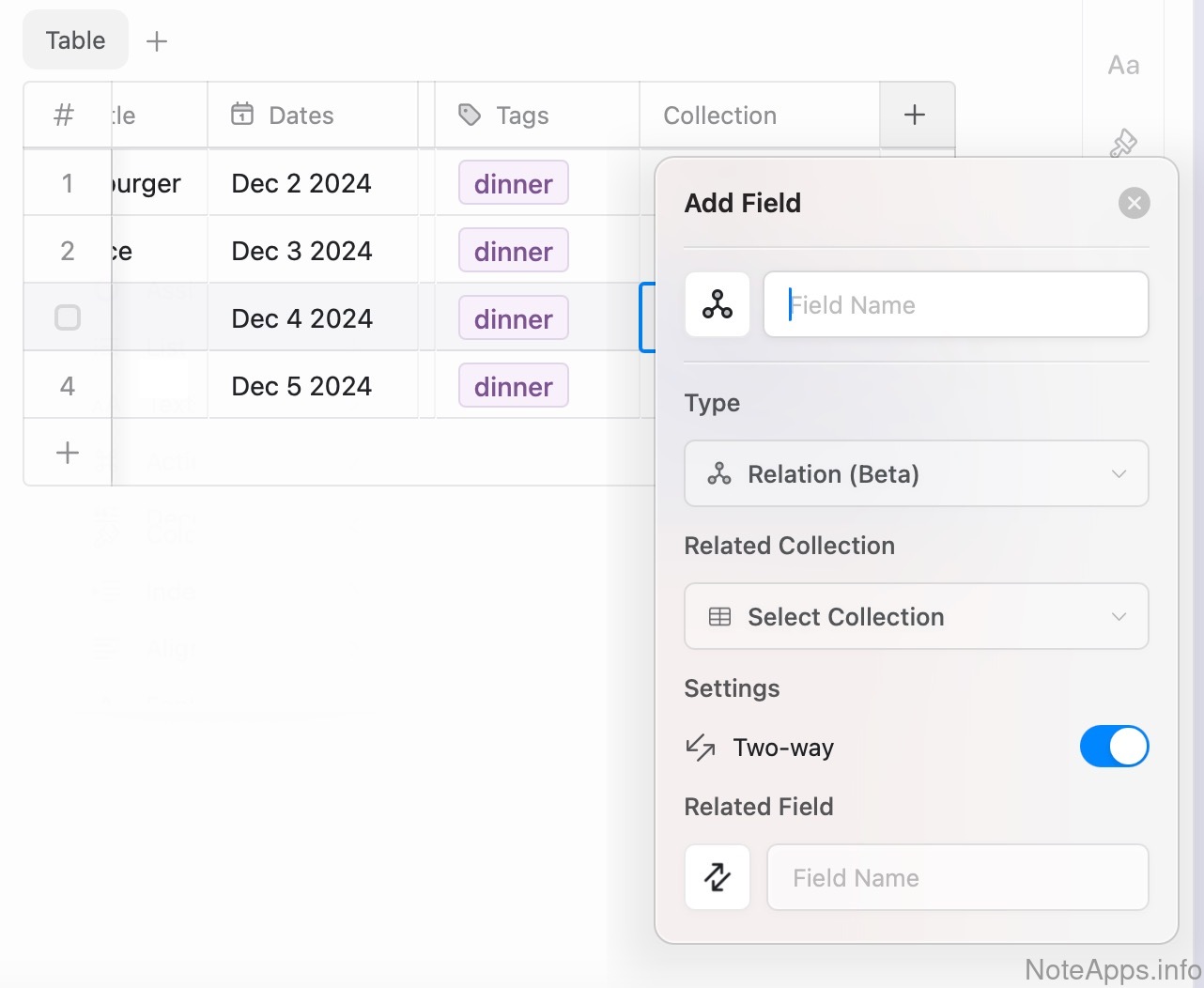Click the Dates column header
The width and height of the screenshot is (1204, 988).
pos(301,116)
